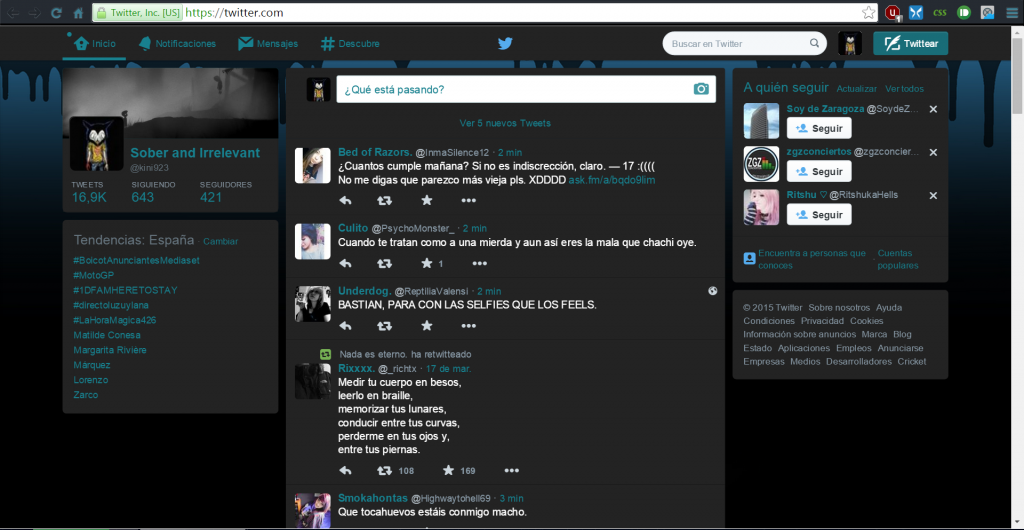Dismiss Soy de Zaragoza suggestion
Viewport: 1024px width, 530px height.
click(933, 109)
